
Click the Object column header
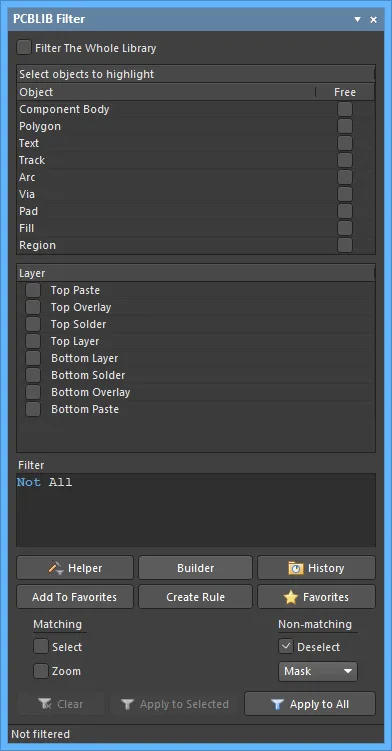[x=166, y=92]
